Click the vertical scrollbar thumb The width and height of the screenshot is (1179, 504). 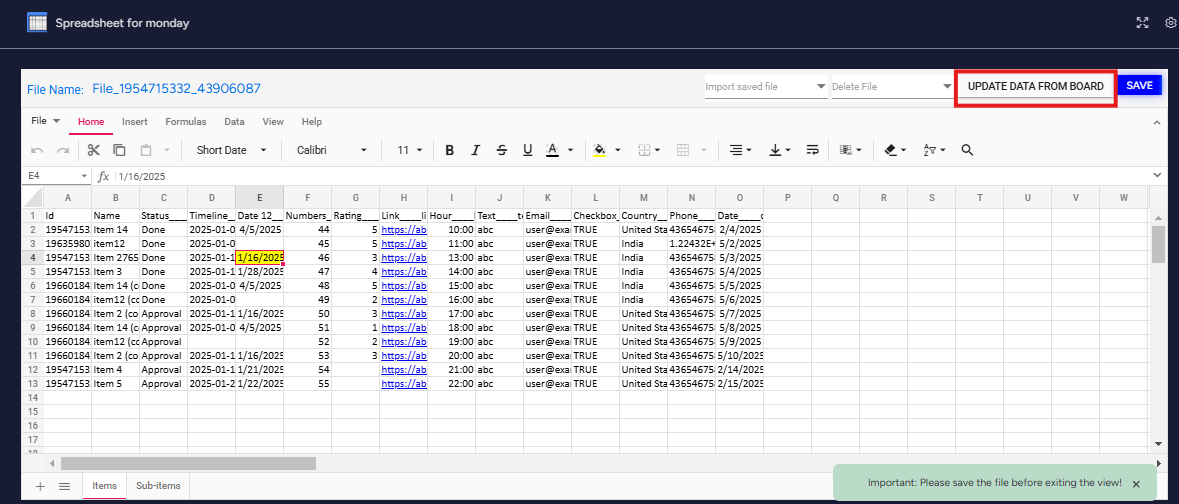(1158, 244)
